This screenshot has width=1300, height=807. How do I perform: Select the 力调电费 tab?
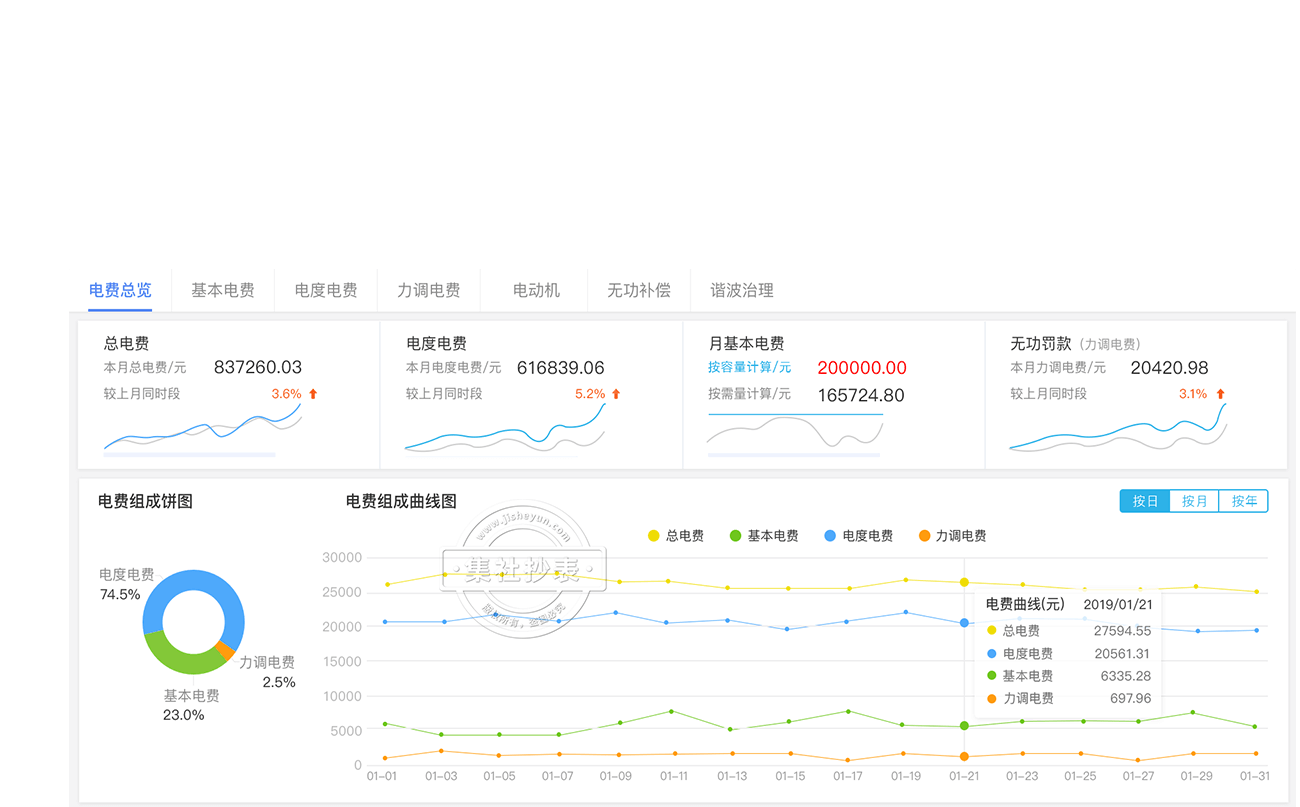(428, 290)
